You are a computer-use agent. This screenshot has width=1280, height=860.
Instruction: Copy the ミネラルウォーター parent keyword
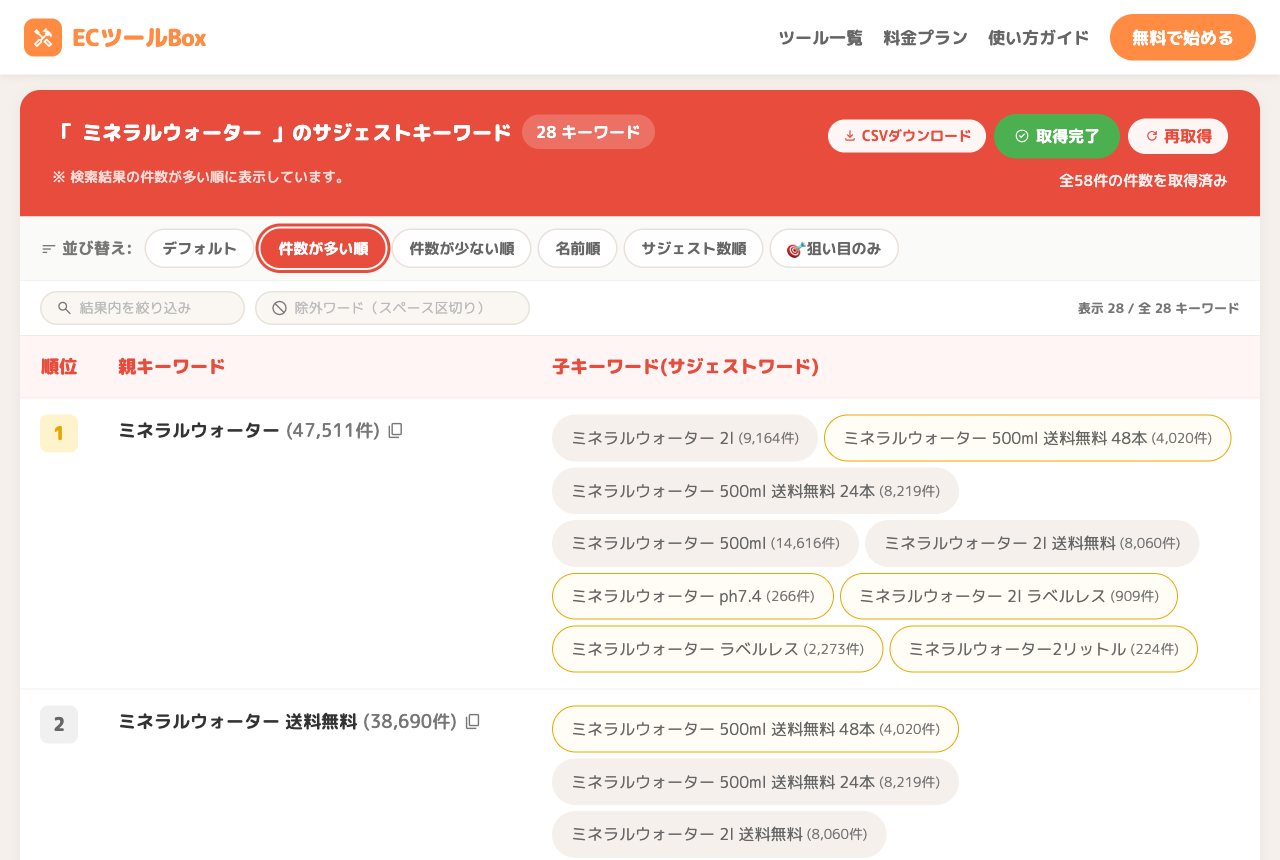[x=395, y=430]
